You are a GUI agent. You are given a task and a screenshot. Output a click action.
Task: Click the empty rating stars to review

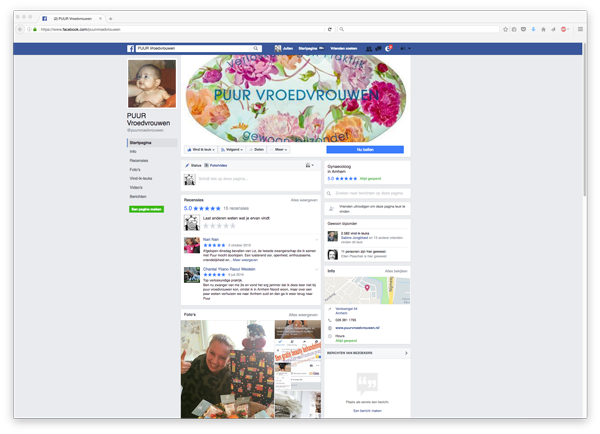tap(219, 226)
